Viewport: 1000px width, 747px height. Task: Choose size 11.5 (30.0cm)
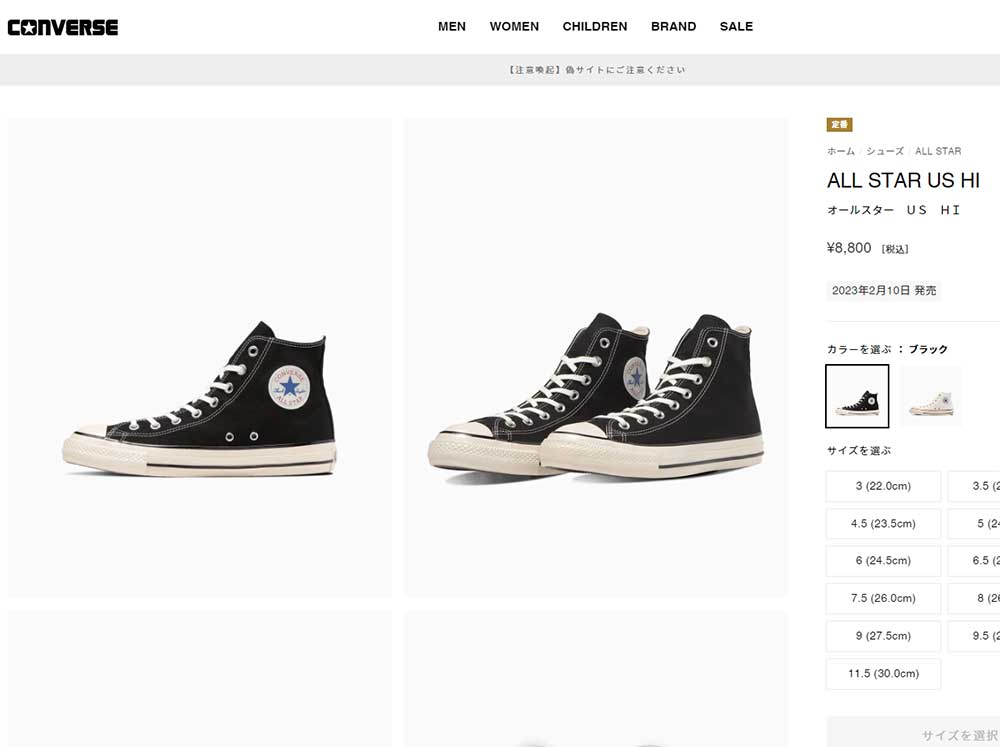[883, 674]
